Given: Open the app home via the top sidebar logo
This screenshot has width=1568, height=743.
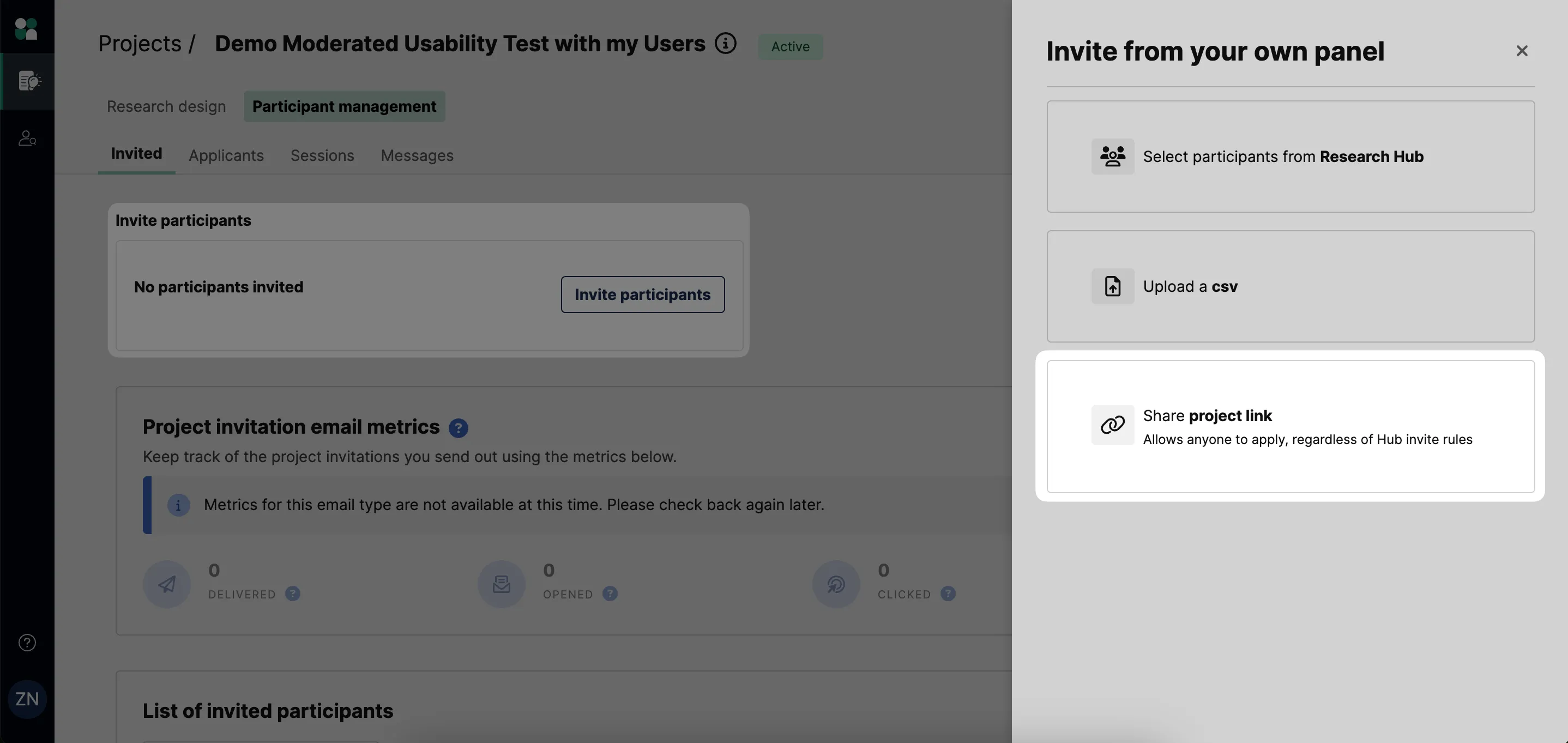Looking at the screenshot, I should coord(26,28).
